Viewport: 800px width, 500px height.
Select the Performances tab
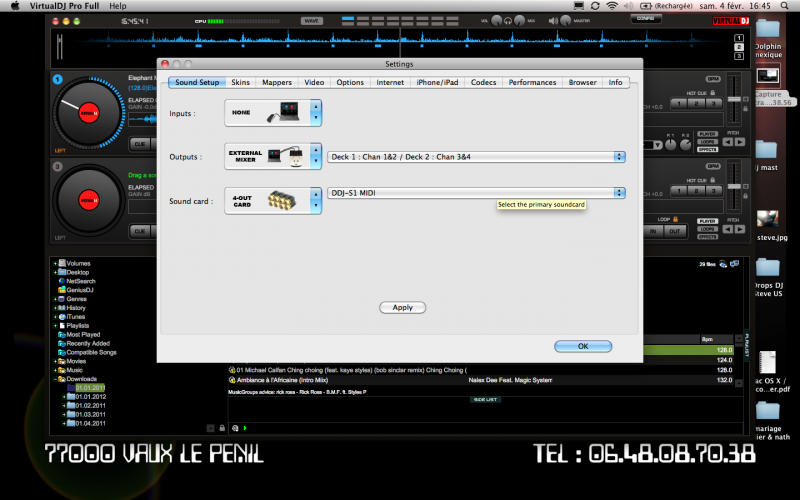[x=532, y=82]
